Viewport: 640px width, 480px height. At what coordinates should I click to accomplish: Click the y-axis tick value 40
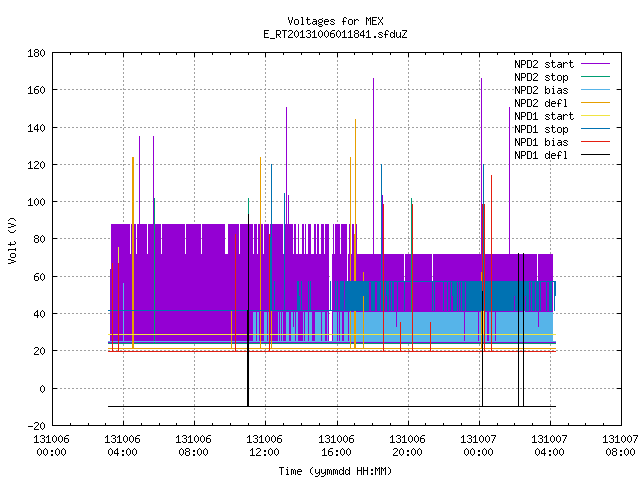coord(39,314)
